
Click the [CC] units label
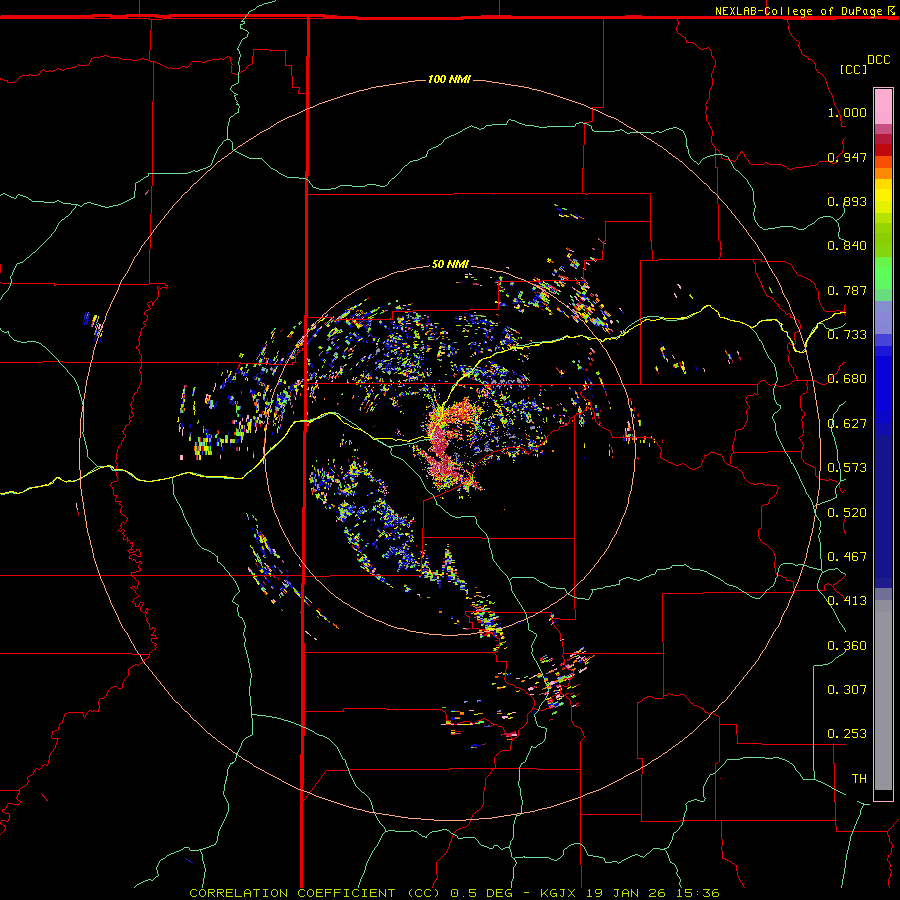pyautogui.click(x=853, y=69)
